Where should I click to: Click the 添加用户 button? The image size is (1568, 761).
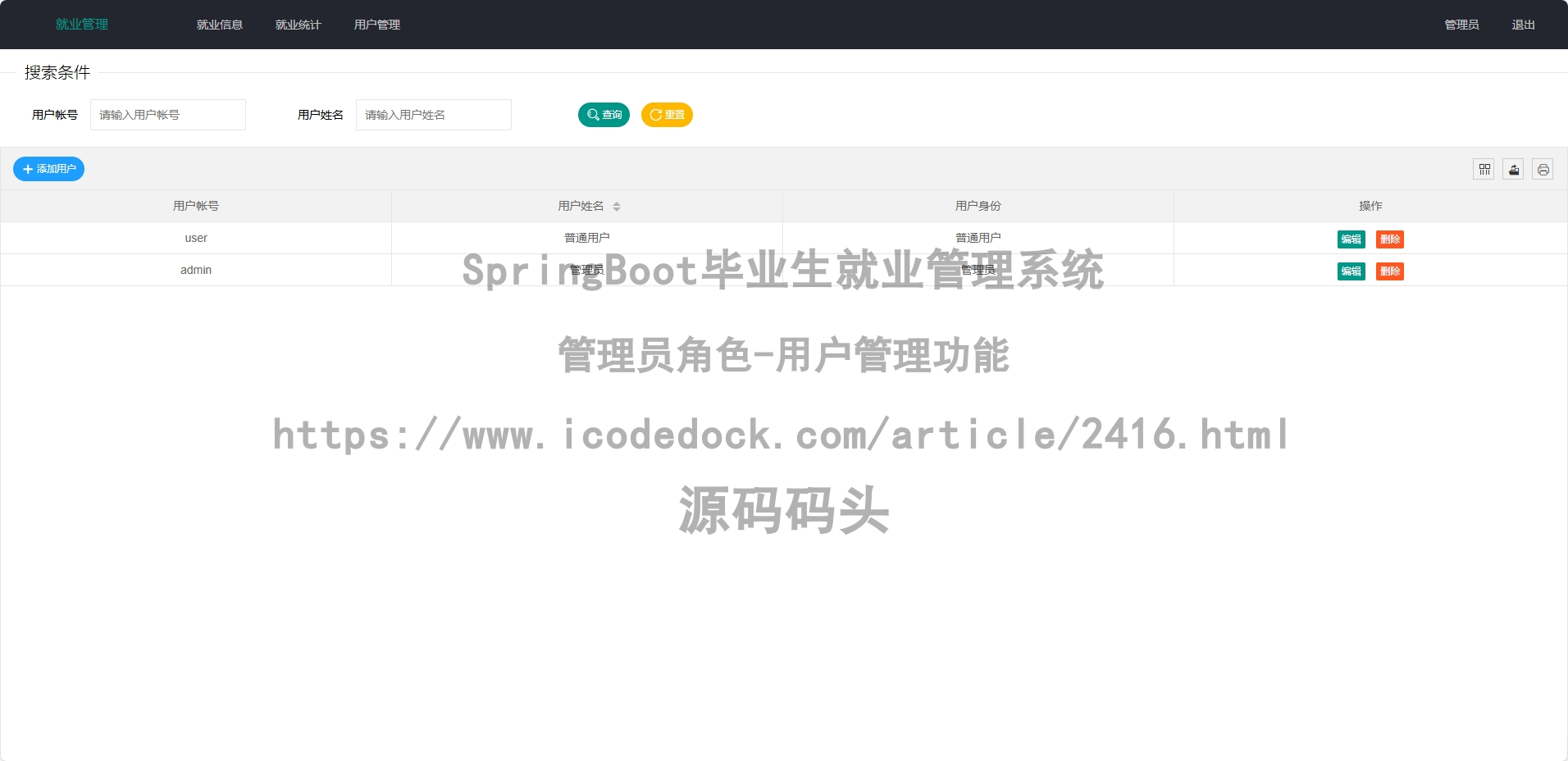pyautogui.click(x=48, y=169)
